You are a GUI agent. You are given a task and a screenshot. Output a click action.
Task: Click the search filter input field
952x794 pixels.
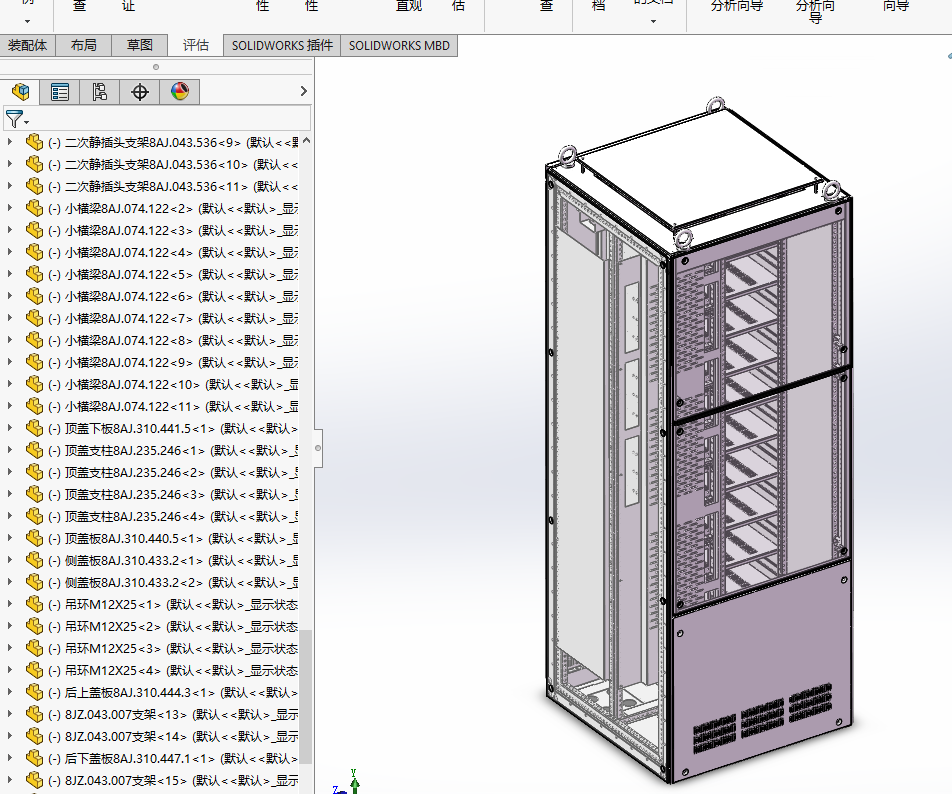(x=170, y=118)
